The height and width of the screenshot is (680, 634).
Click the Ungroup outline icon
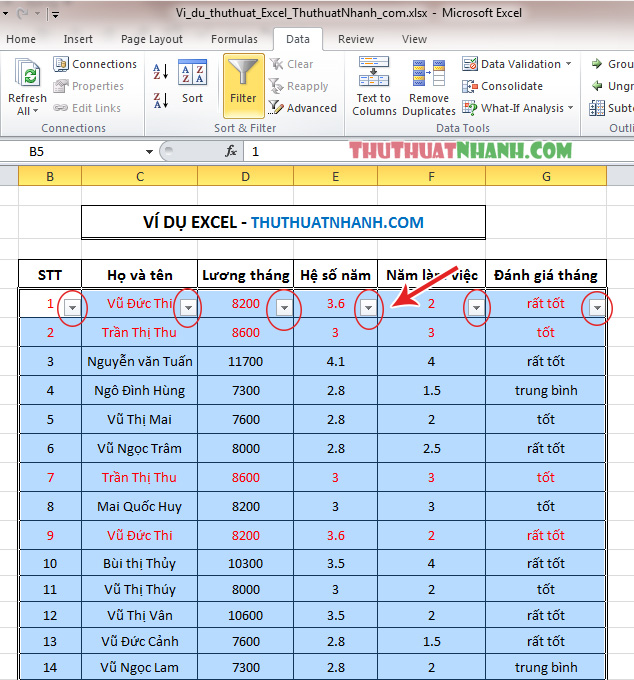(x=598, y=86)
